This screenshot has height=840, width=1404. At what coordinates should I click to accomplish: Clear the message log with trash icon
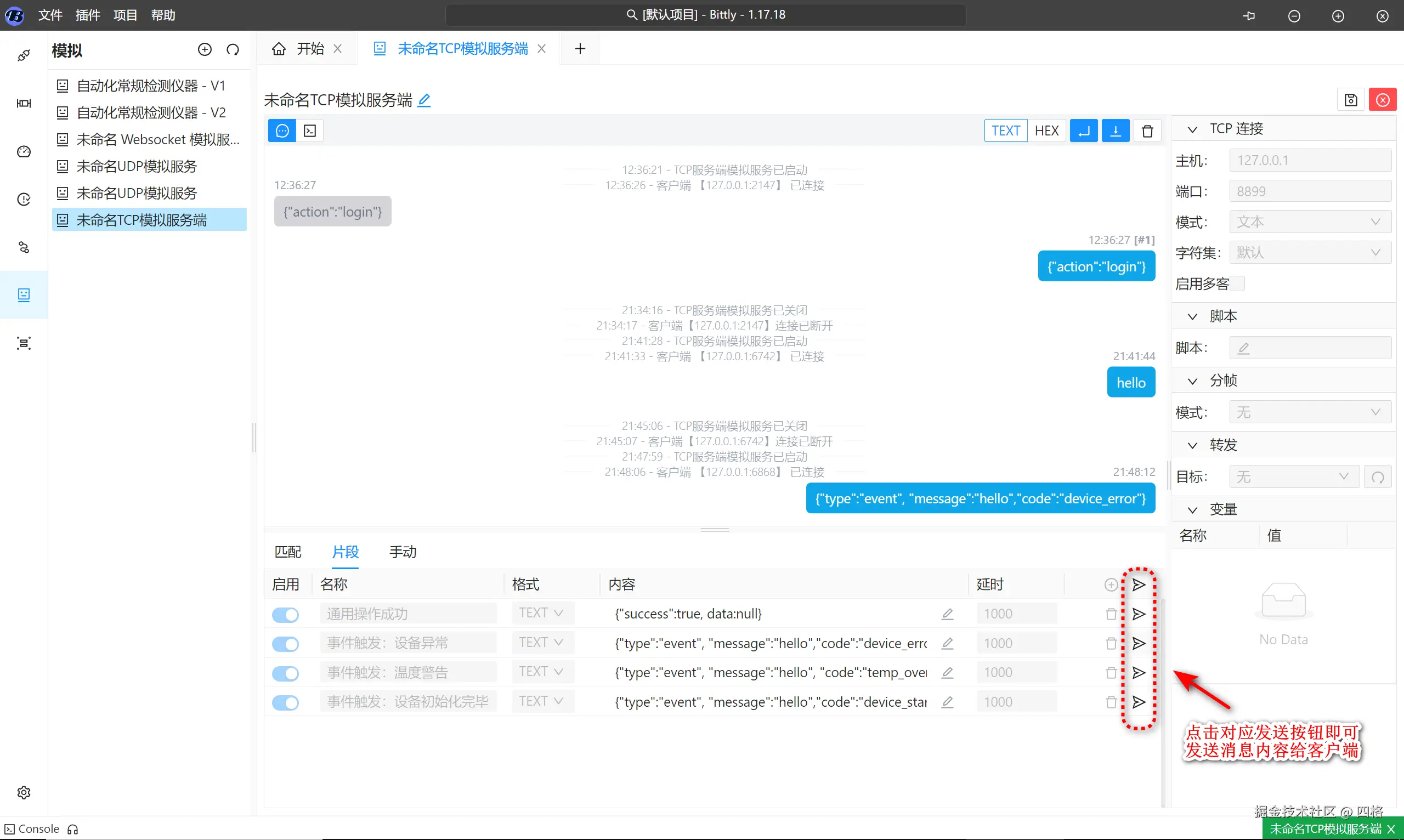click(x=1147, y=130)
